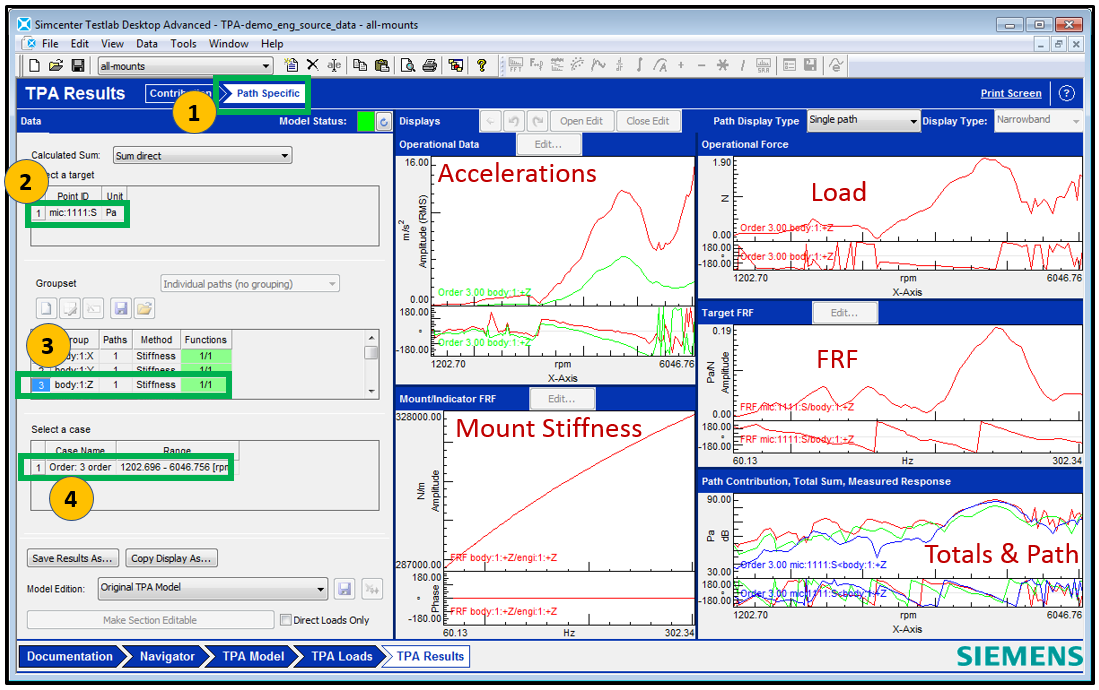The image size is (1099, 690).
Task: Click the Paste clipboard toolbar icon
Action: [x=382, y=65]
